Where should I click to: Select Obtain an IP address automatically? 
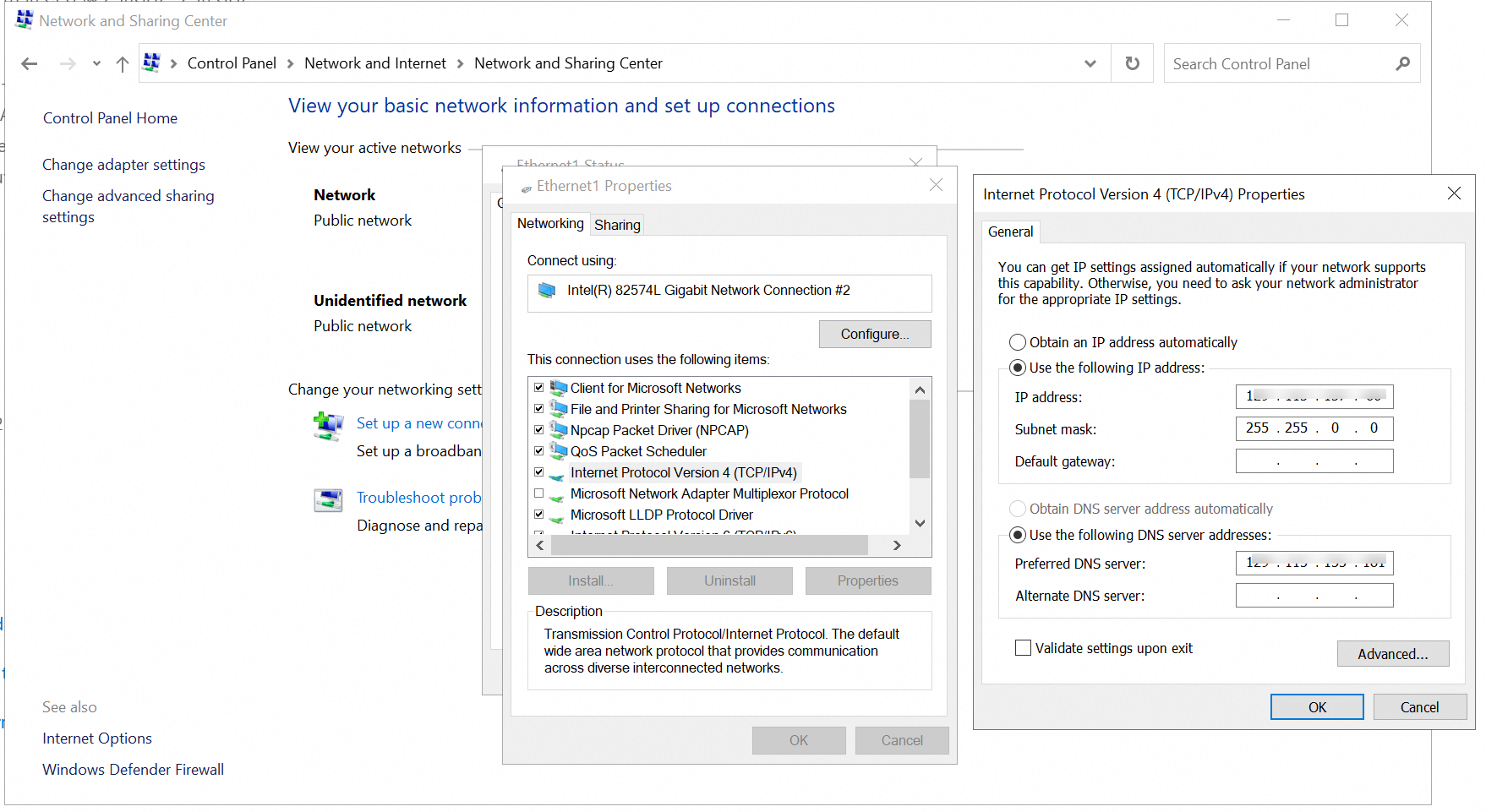point(1018,342)
